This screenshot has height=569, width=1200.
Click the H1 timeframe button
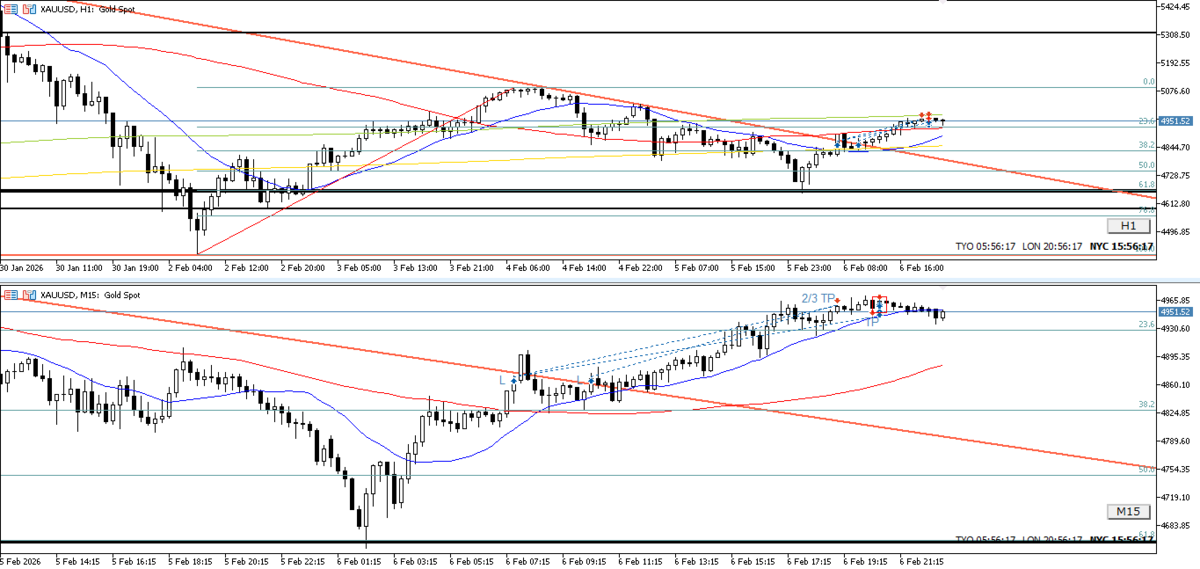click(x=1127, y=225)
